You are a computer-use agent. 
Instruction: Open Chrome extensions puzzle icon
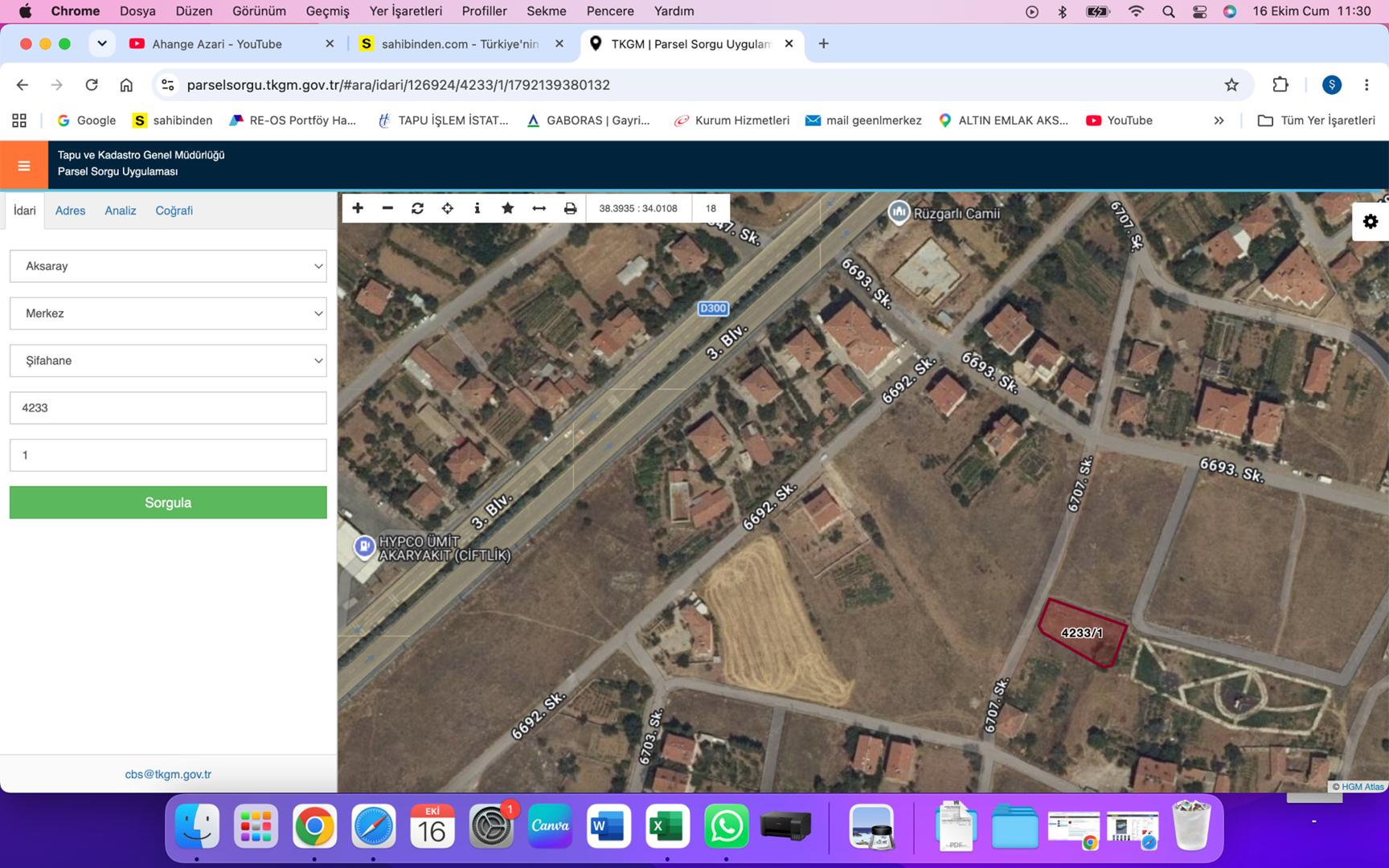click(1280, 84)
